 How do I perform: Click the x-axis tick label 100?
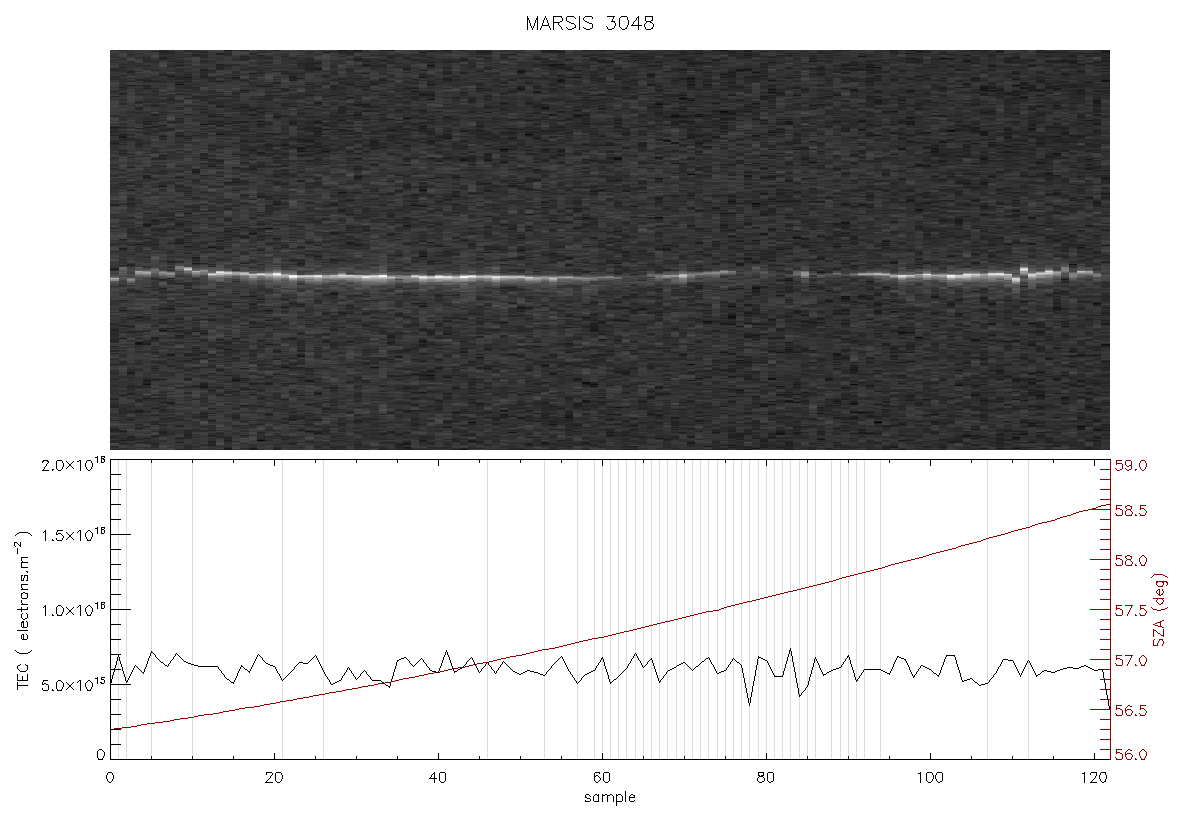click(x=929, y=778)
